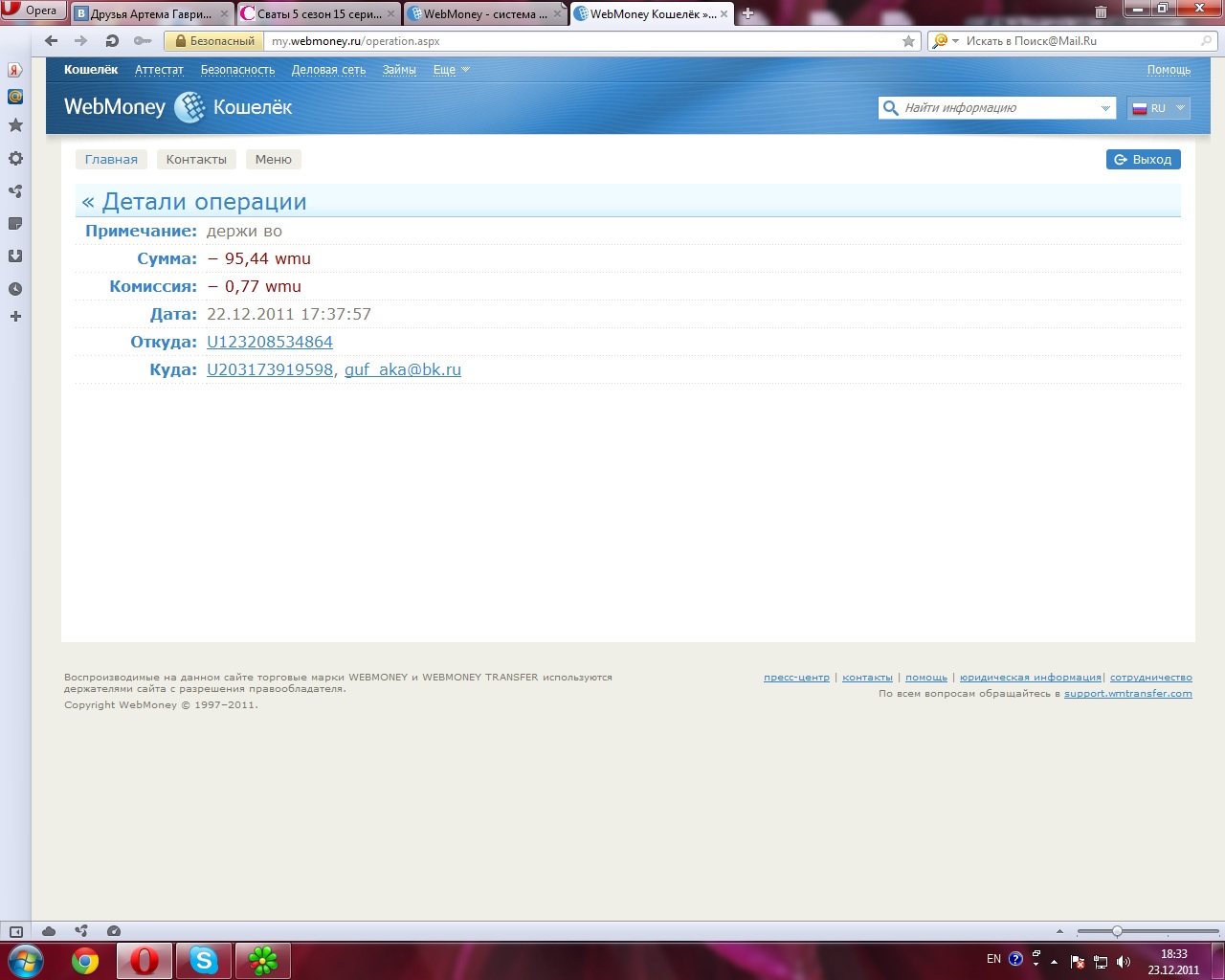Screen dimensions: 1225x980
Task: Open the помощь footer link
Action: pos(926,678)
